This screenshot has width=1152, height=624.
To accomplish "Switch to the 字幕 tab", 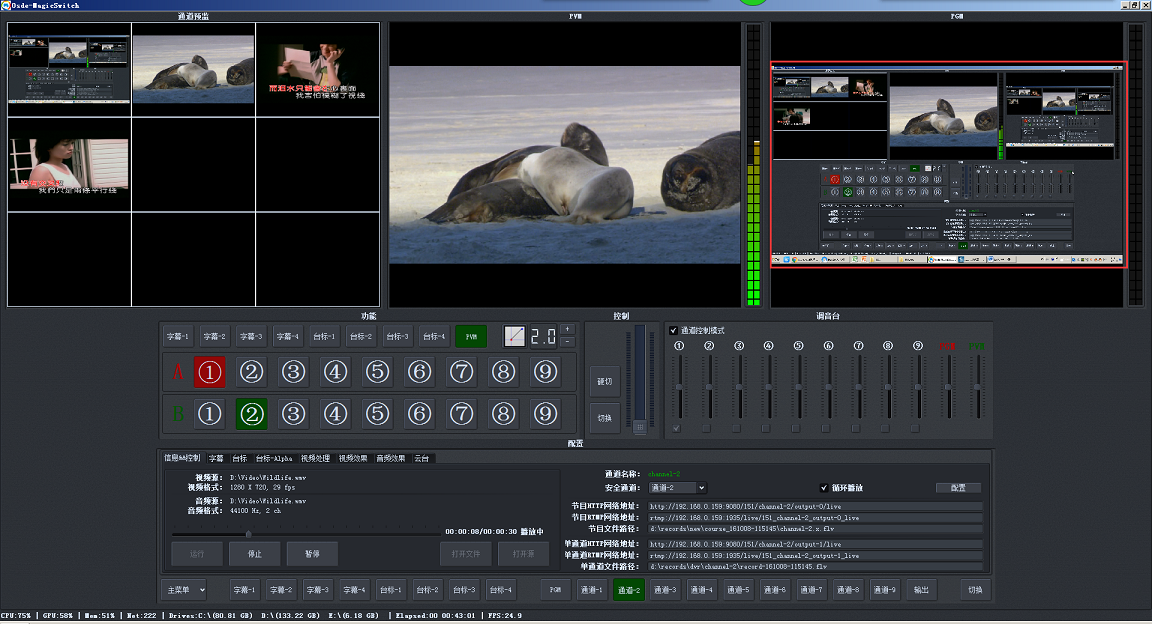I will (x=216, y=459).
